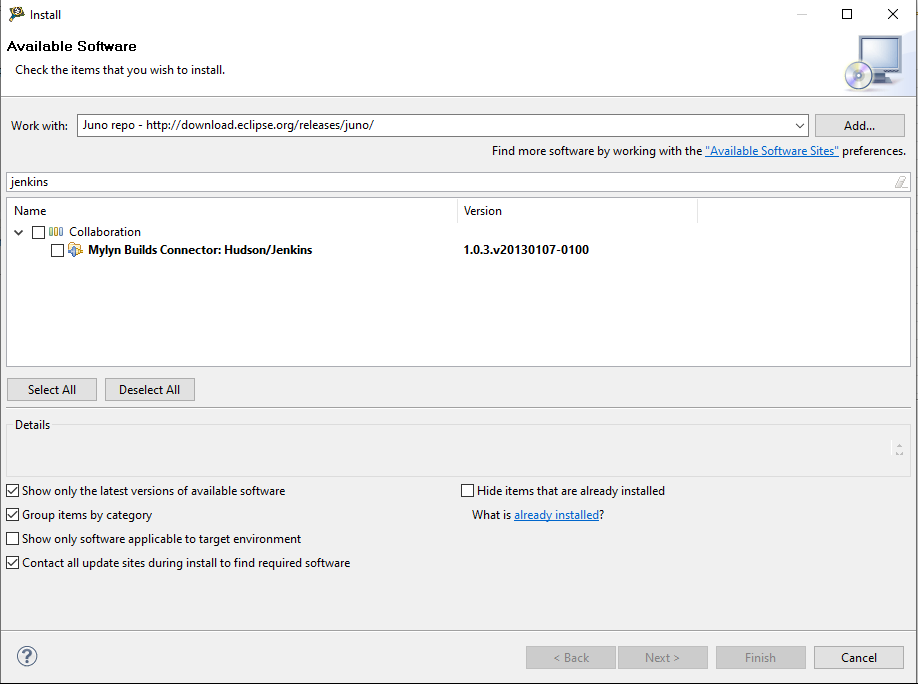Open help with the question mark icon
Viewport: 918px width, 684px height.
[x=27, y=656]
